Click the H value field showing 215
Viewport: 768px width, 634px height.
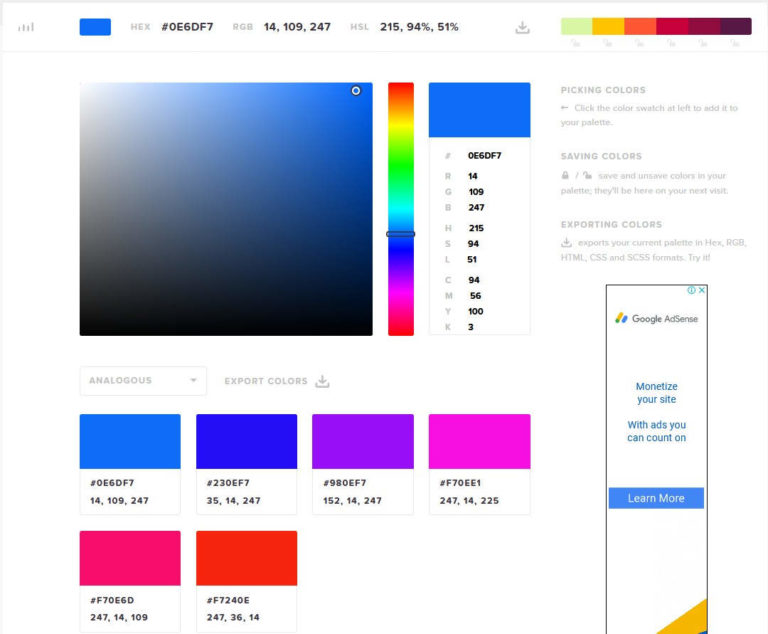[476, 228]
